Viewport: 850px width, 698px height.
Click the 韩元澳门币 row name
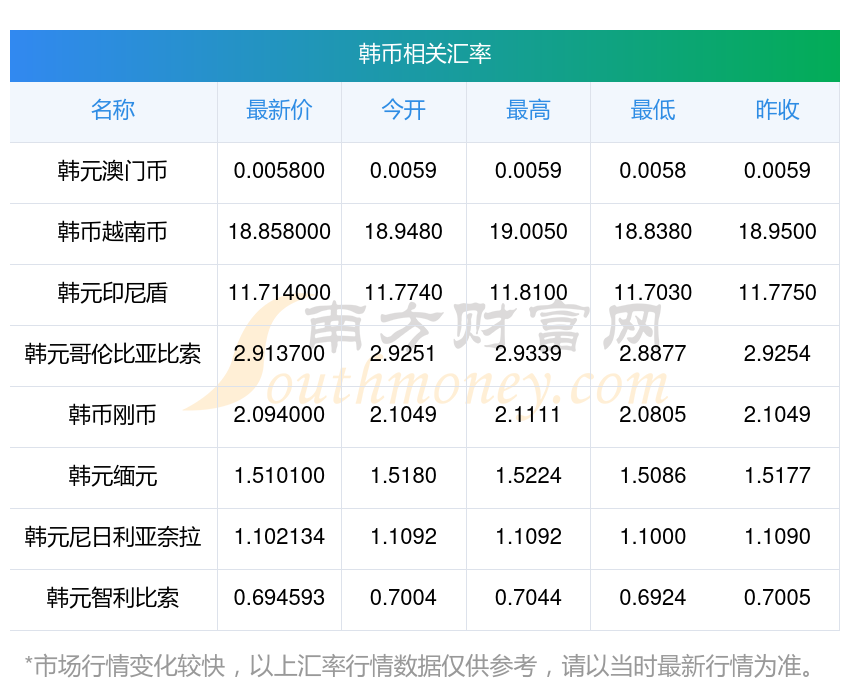113,171
